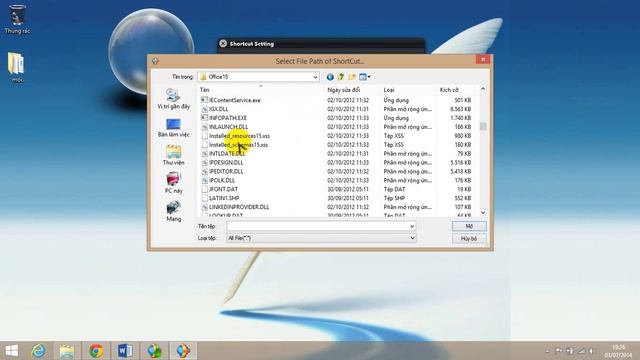The image size is (640, 360).
Task: Select file IGX.DLL
Action: click(x=218, y=109)
